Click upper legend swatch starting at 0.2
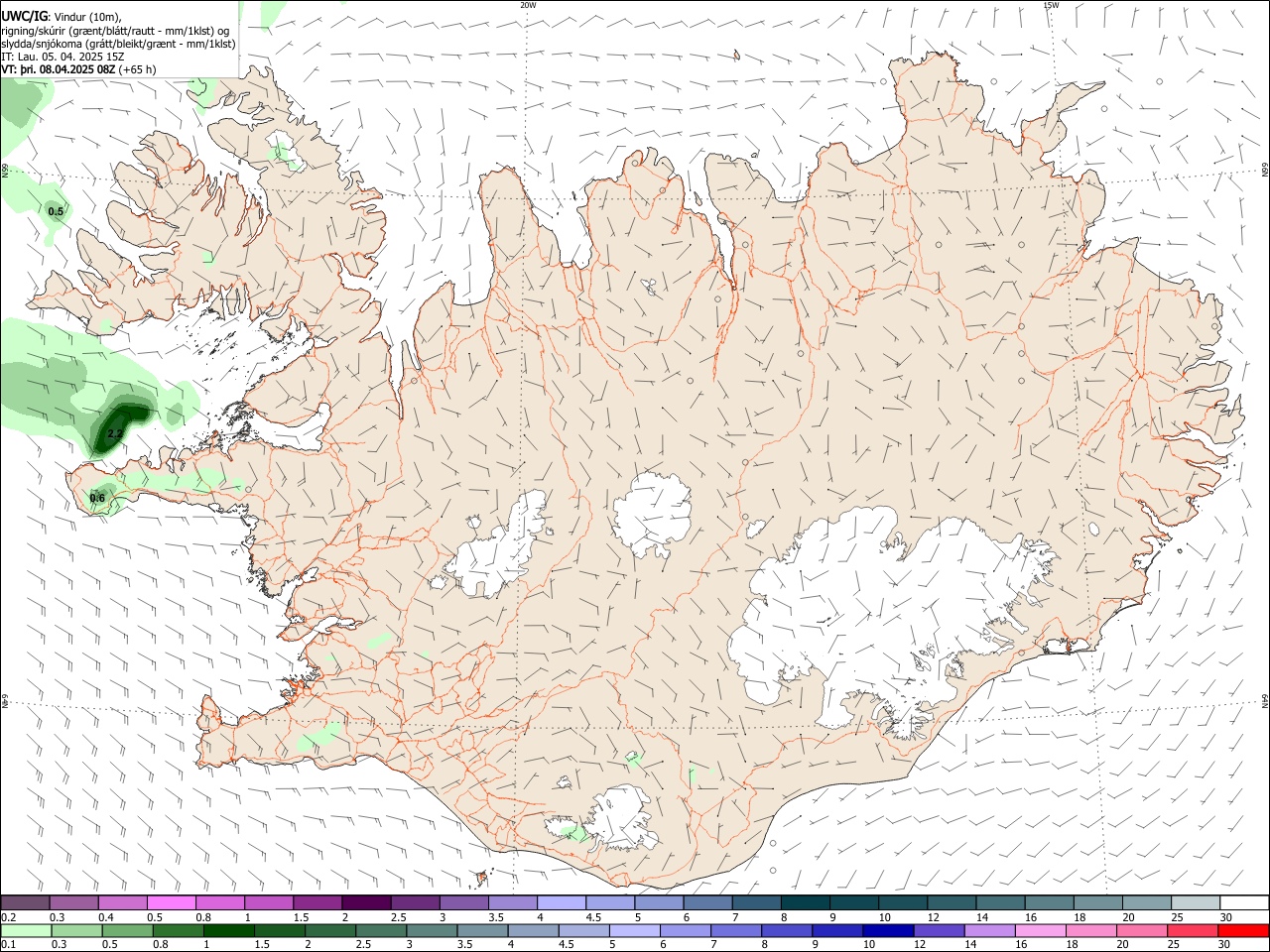 click(26, 903)
